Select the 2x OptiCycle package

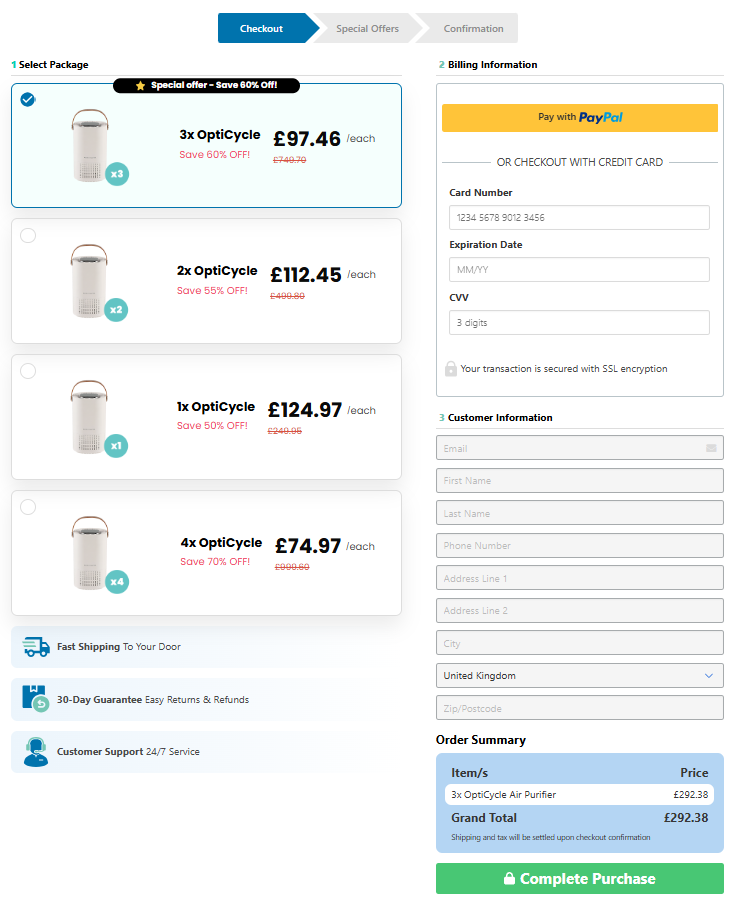(x=27, y=235)
